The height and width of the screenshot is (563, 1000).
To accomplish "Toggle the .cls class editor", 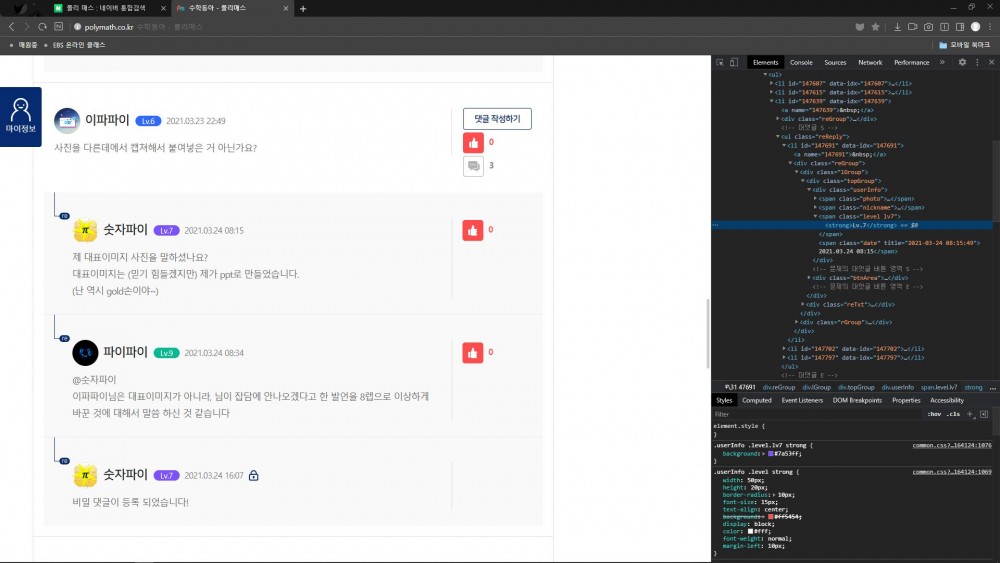I will coord(953,414).
